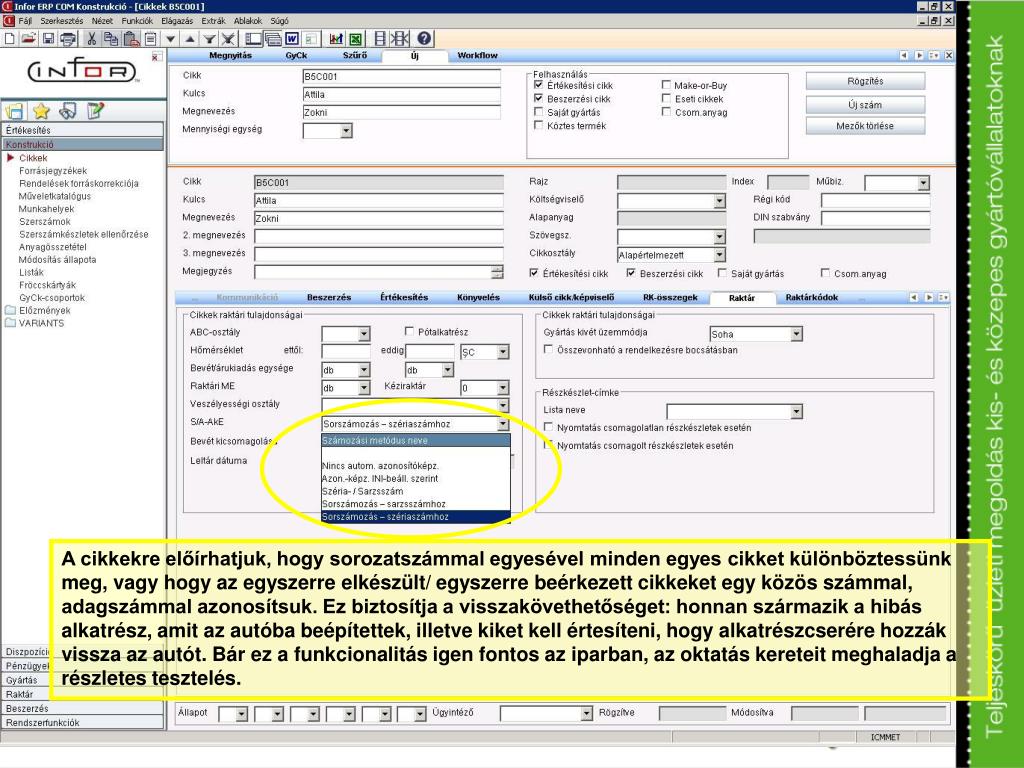Open the Funkciók menu
This screenshot has height=768, width=1024.
tap(136, 21)
